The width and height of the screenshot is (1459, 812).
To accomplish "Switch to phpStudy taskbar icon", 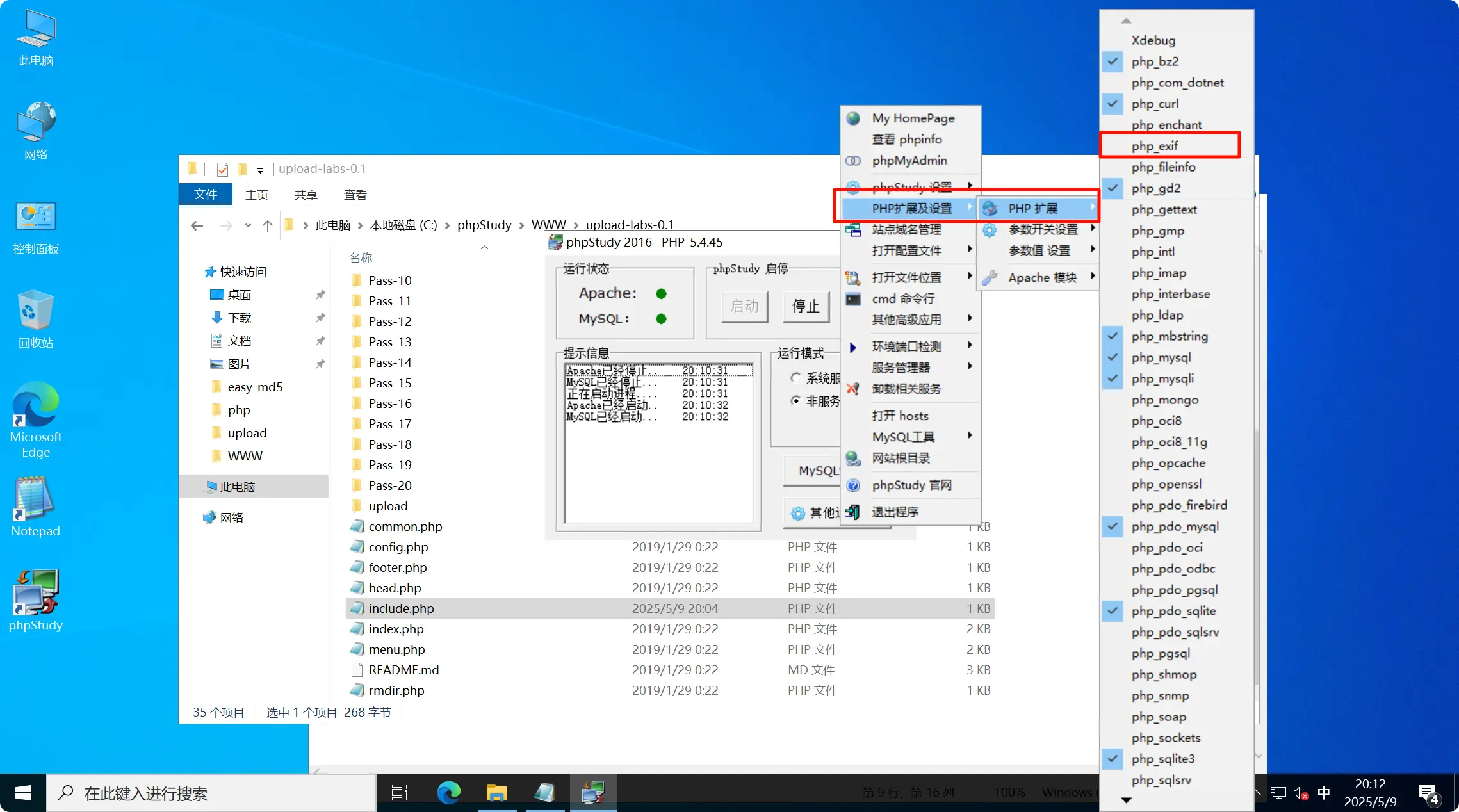I will (593, 793).
